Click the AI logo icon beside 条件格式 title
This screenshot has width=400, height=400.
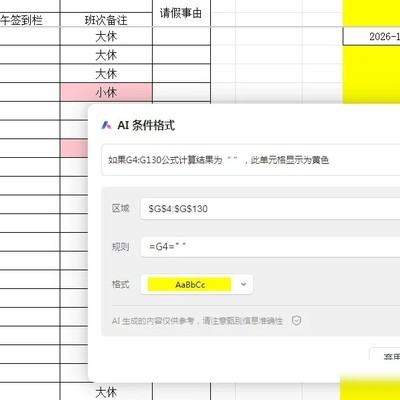point(106,125)
